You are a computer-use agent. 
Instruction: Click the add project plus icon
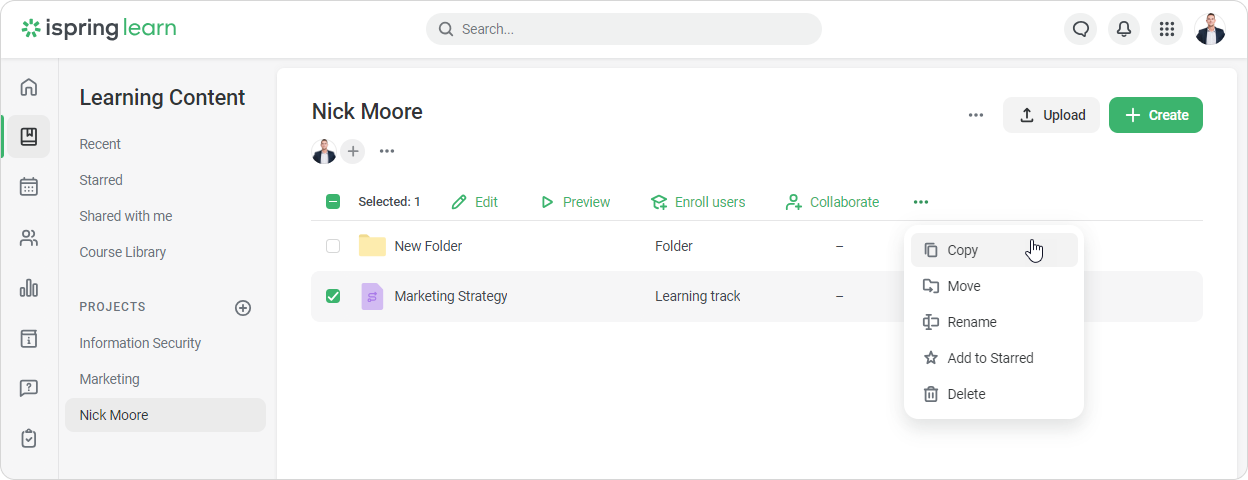pyautogui.click(x=243, y=308)
